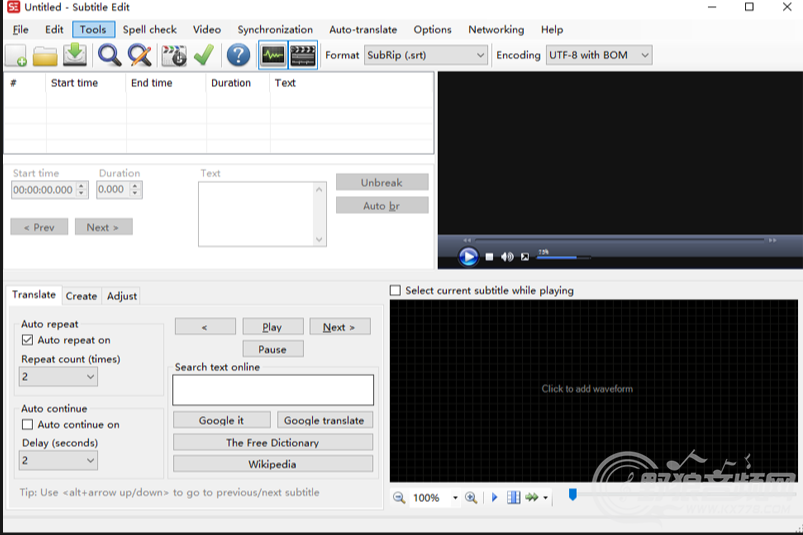Screen dimensions: 803x535
Task: Click the Wikipedia button
Action: 272,464
